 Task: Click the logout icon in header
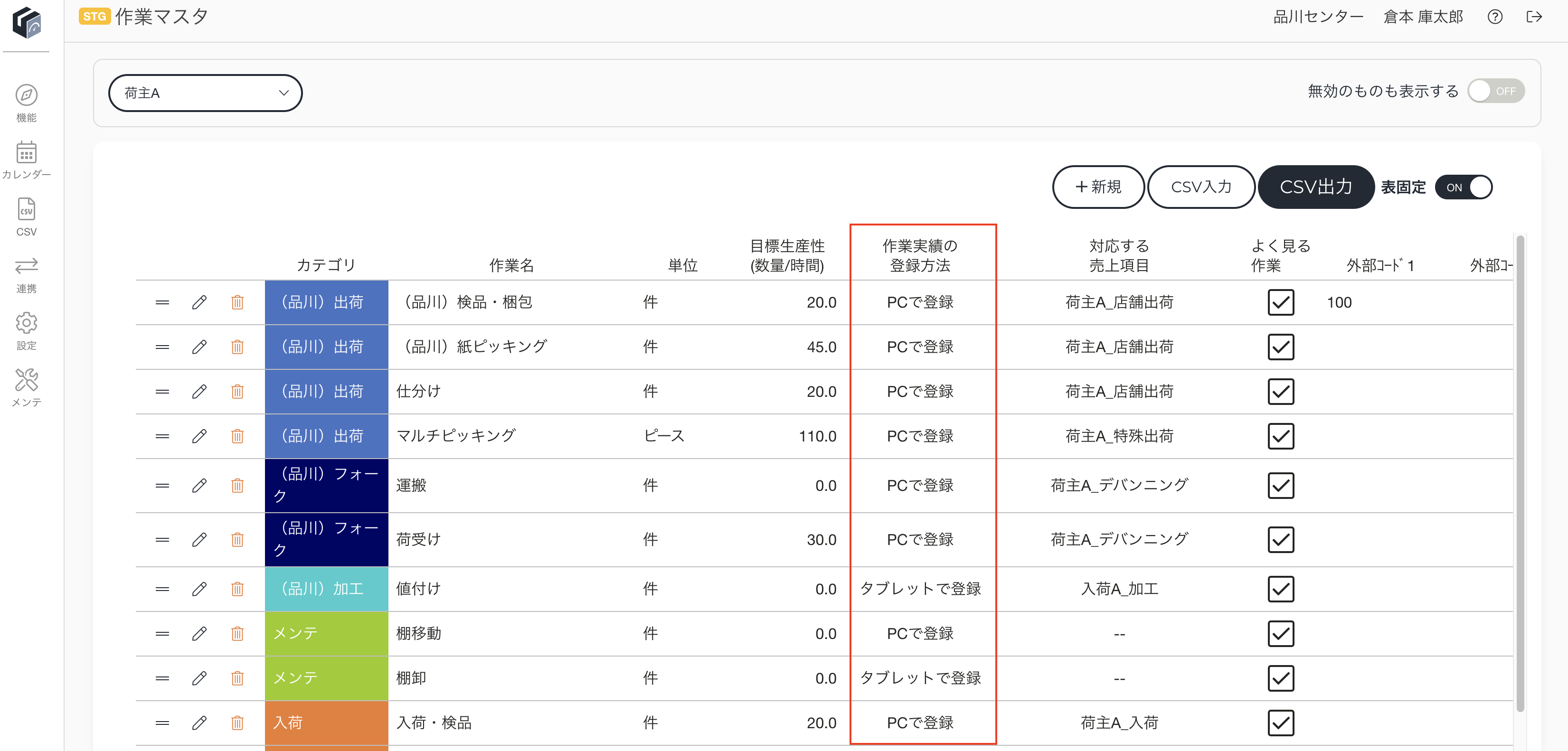1534,17
